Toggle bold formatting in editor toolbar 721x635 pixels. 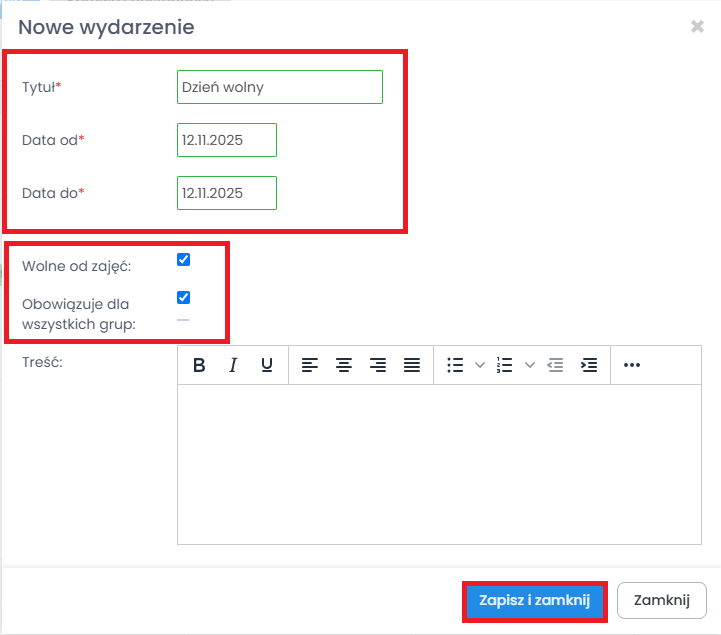(199, 366)
